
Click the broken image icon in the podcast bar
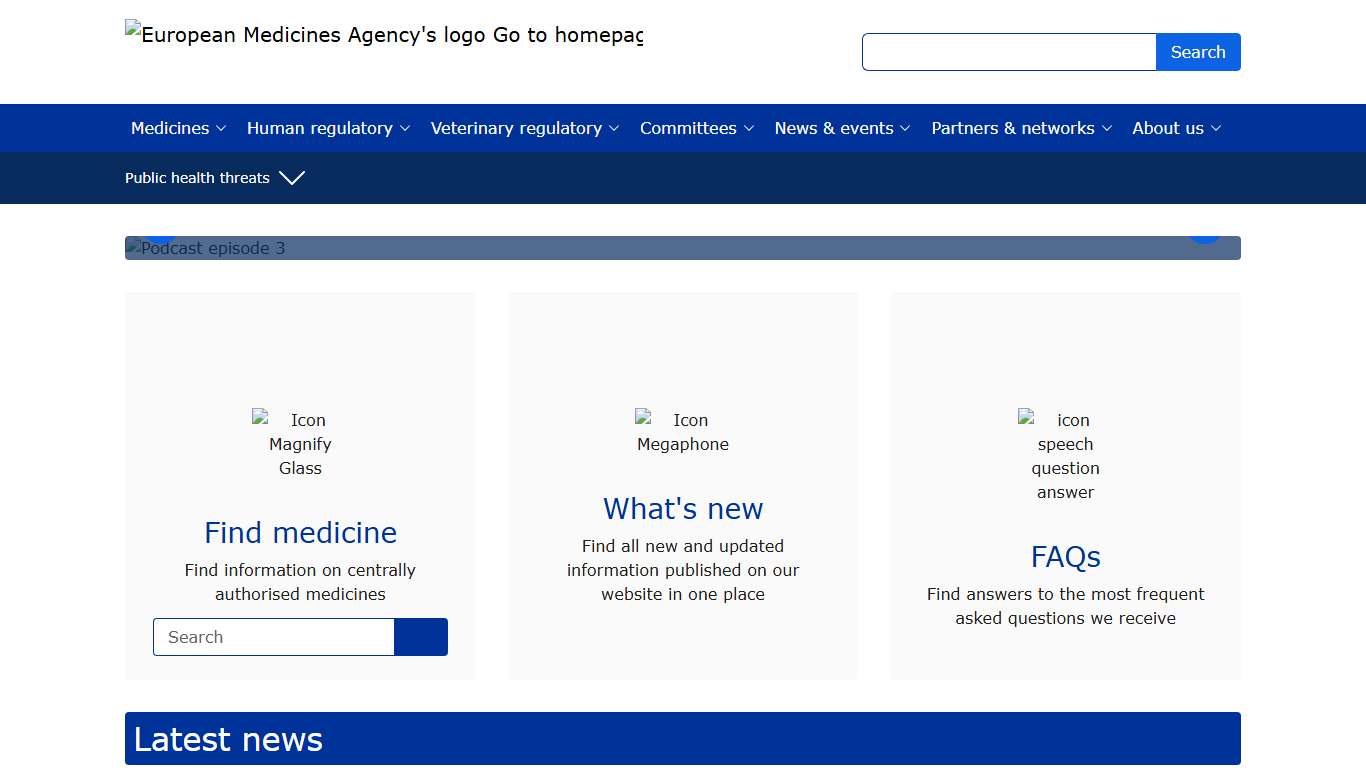[131, 248]
